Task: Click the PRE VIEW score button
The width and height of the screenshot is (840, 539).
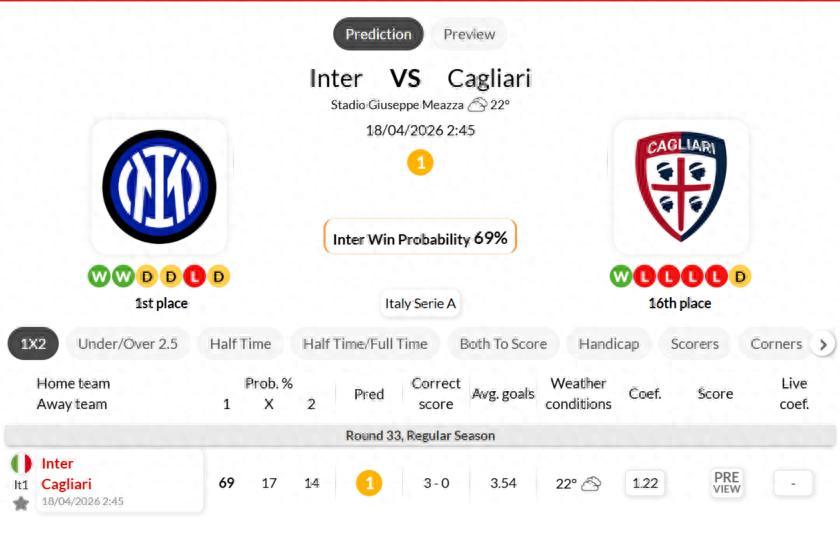Action: coord(727,483)
